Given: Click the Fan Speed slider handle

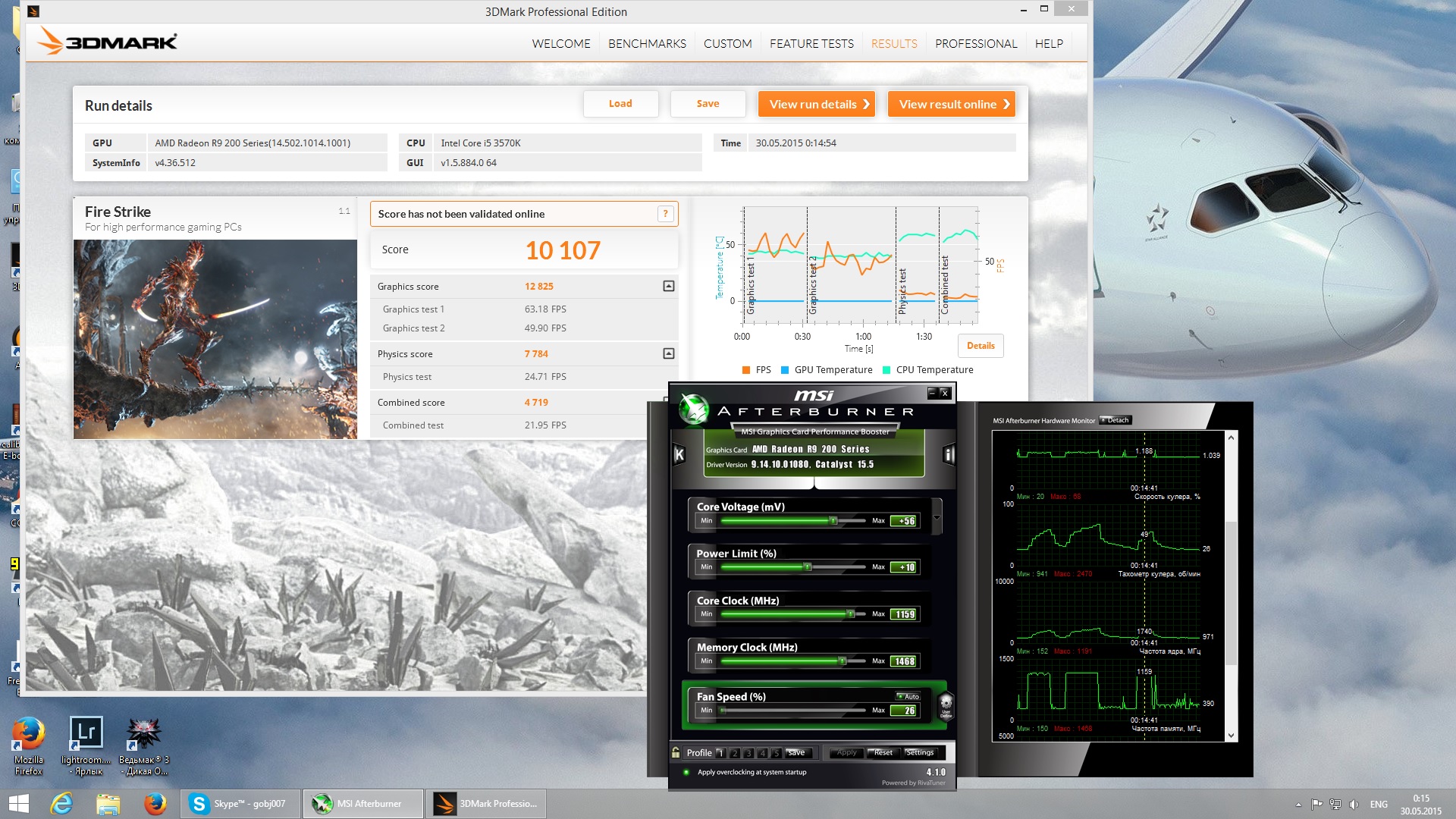Looking at the screenshot, I should (x=723, y=711).
